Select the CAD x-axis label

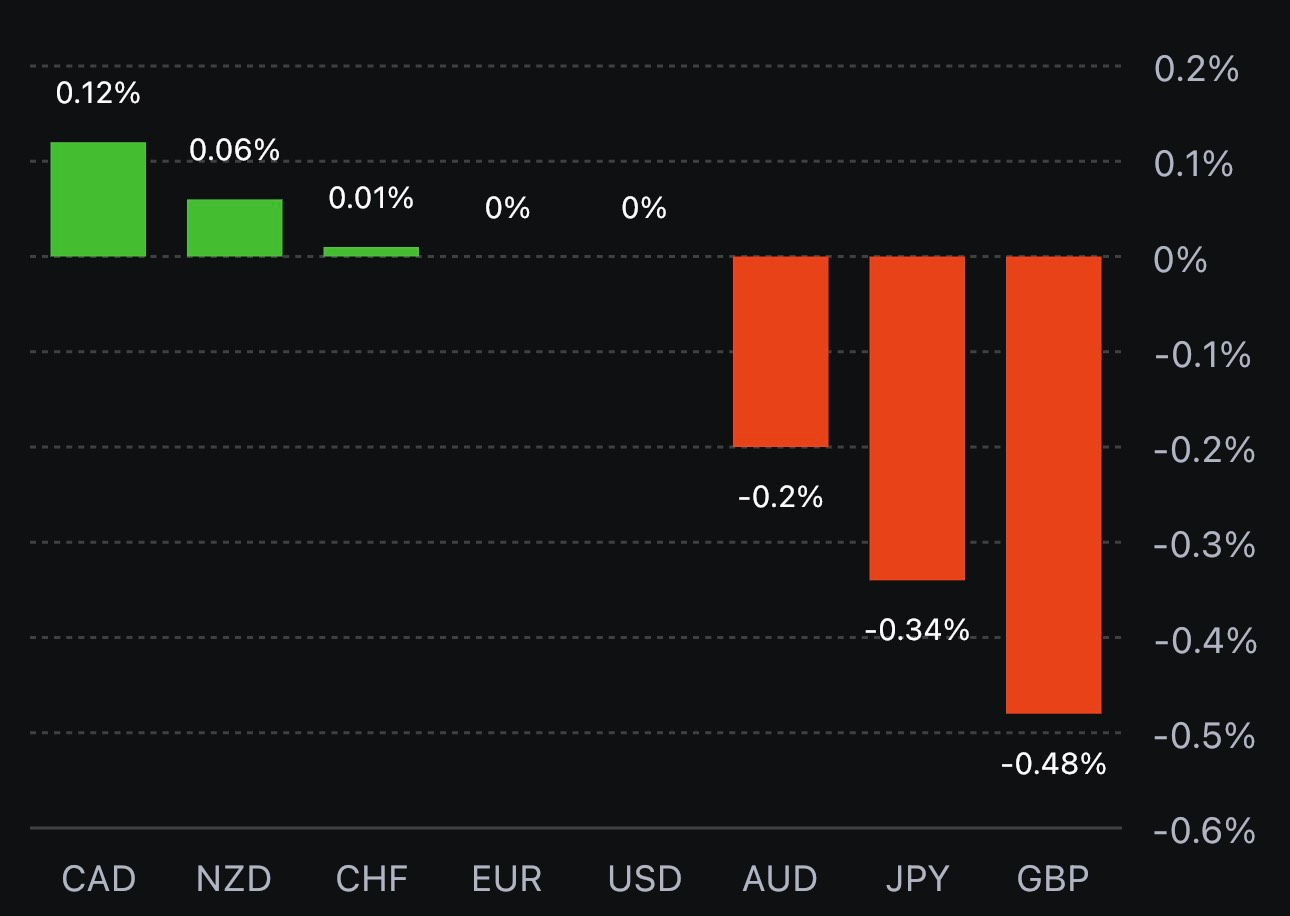pyautogui.click(x=98, y=880)
